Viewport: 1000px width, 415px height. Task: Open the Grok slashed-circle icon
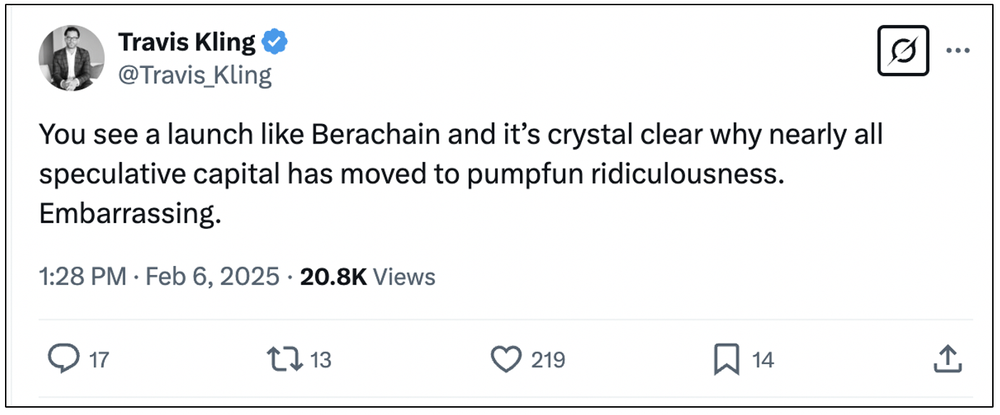(903, 51)
